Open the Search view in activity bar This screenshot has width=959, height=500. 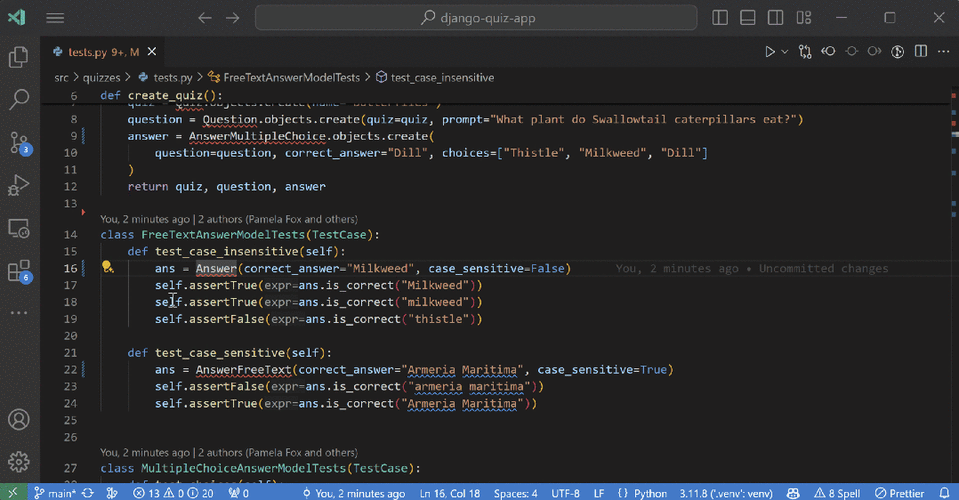[x=19, y=99]
